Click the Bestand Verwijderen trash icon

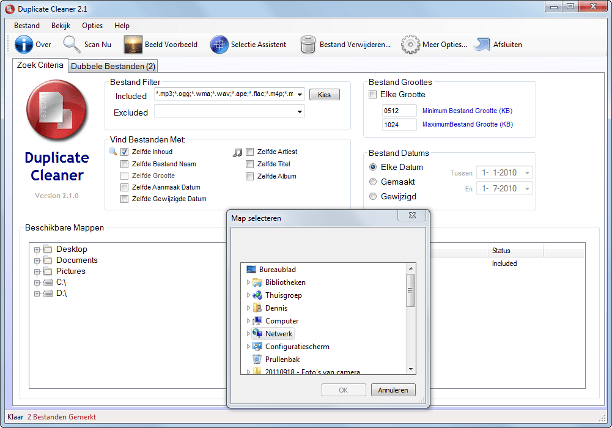pyautogui.click(x=308, y=44)
